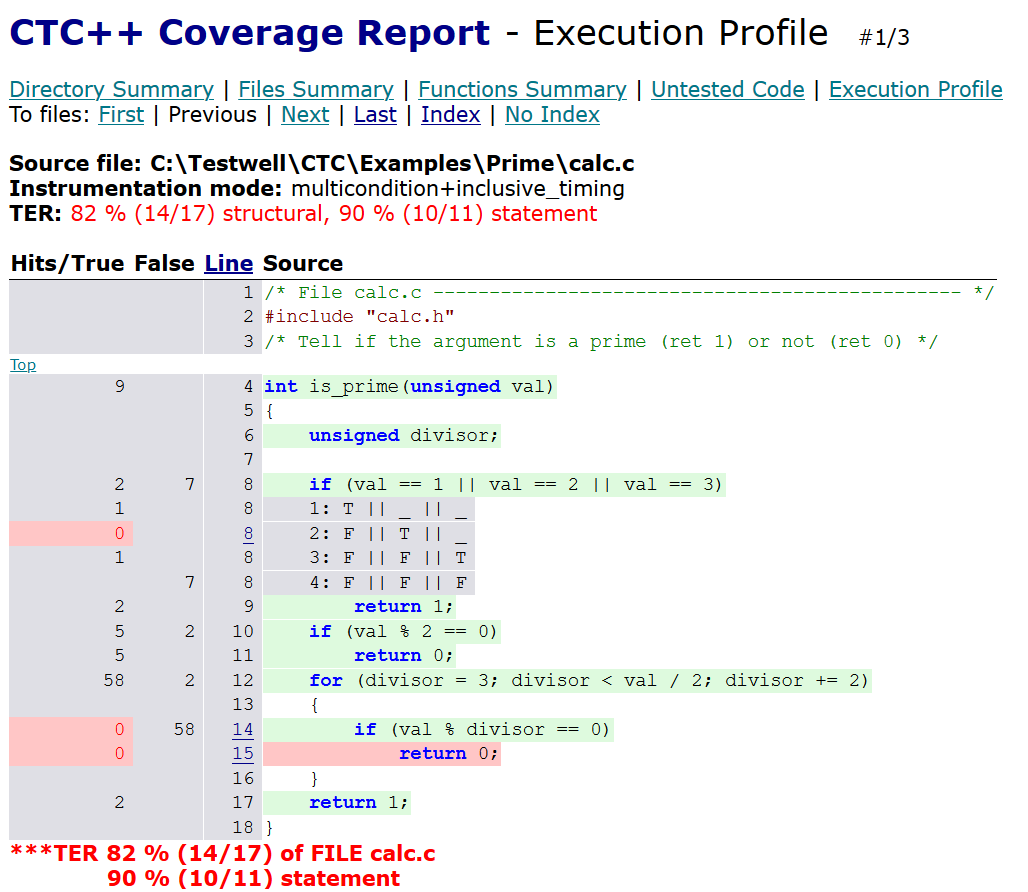The height and width of the screenshot is (892, 1028).
Task: Click the 'F || T || _' condition row
Action: coord(389,534)
